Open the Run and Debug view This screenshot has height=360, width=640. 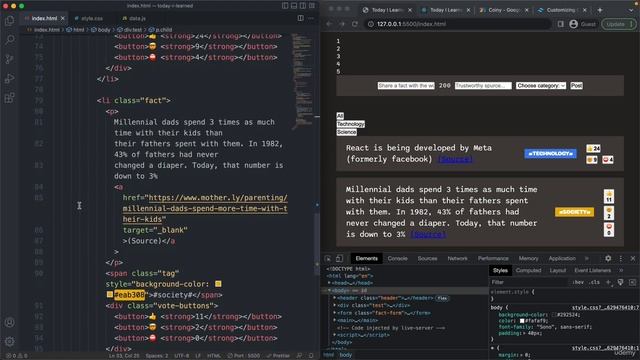tap(10, 78)
